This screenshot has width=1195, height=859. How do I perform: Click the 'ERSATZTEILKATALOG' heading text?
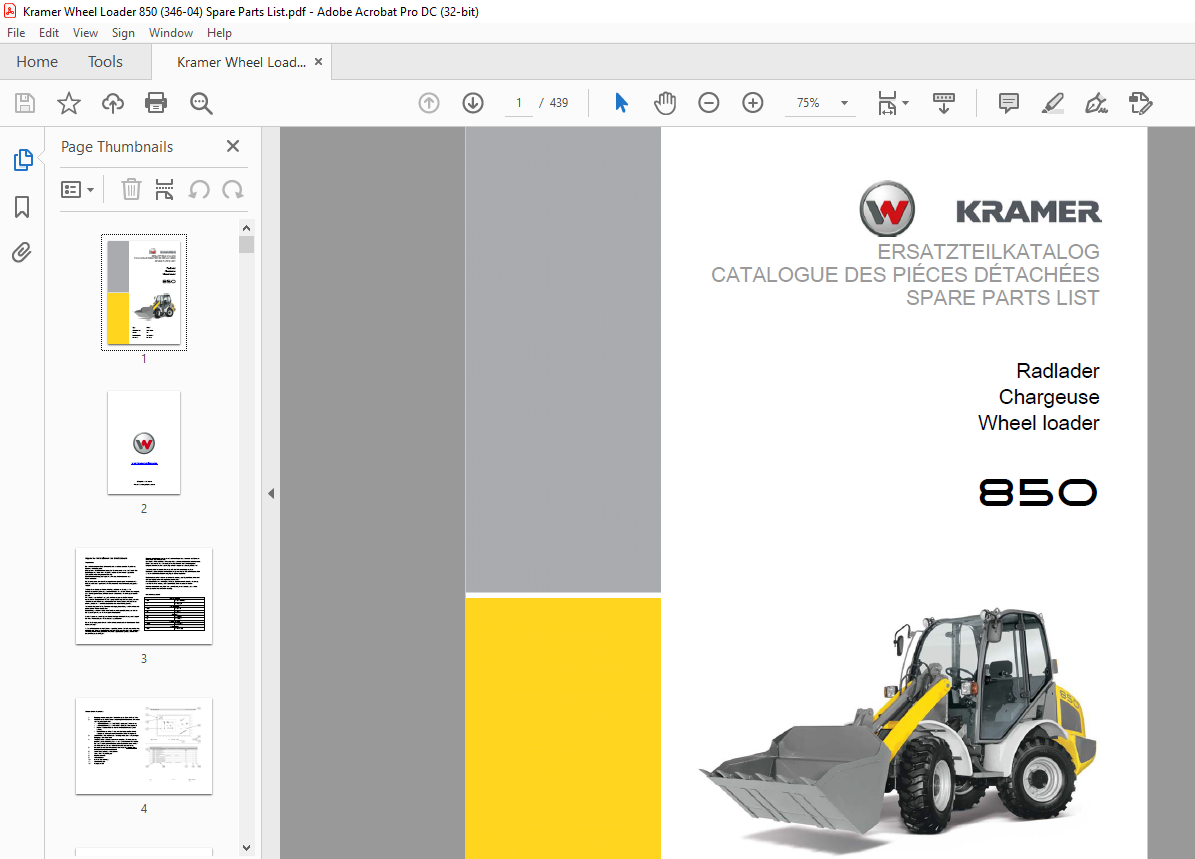(x=988, y=252)
